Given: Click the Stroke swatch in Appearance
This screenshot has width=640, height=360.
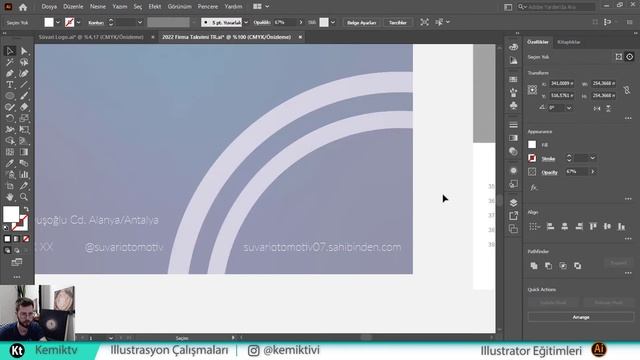Looking at the screenshot, I should point(532,158).
